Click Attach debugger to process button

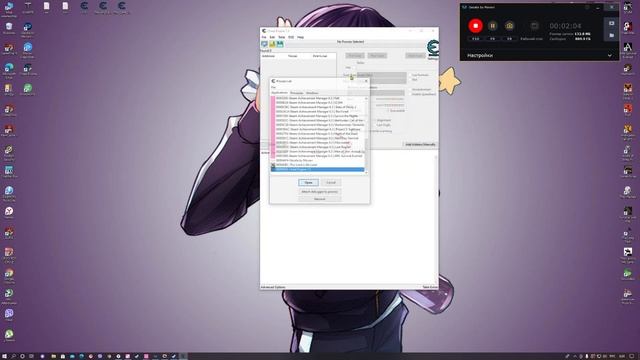pos(320,191)
